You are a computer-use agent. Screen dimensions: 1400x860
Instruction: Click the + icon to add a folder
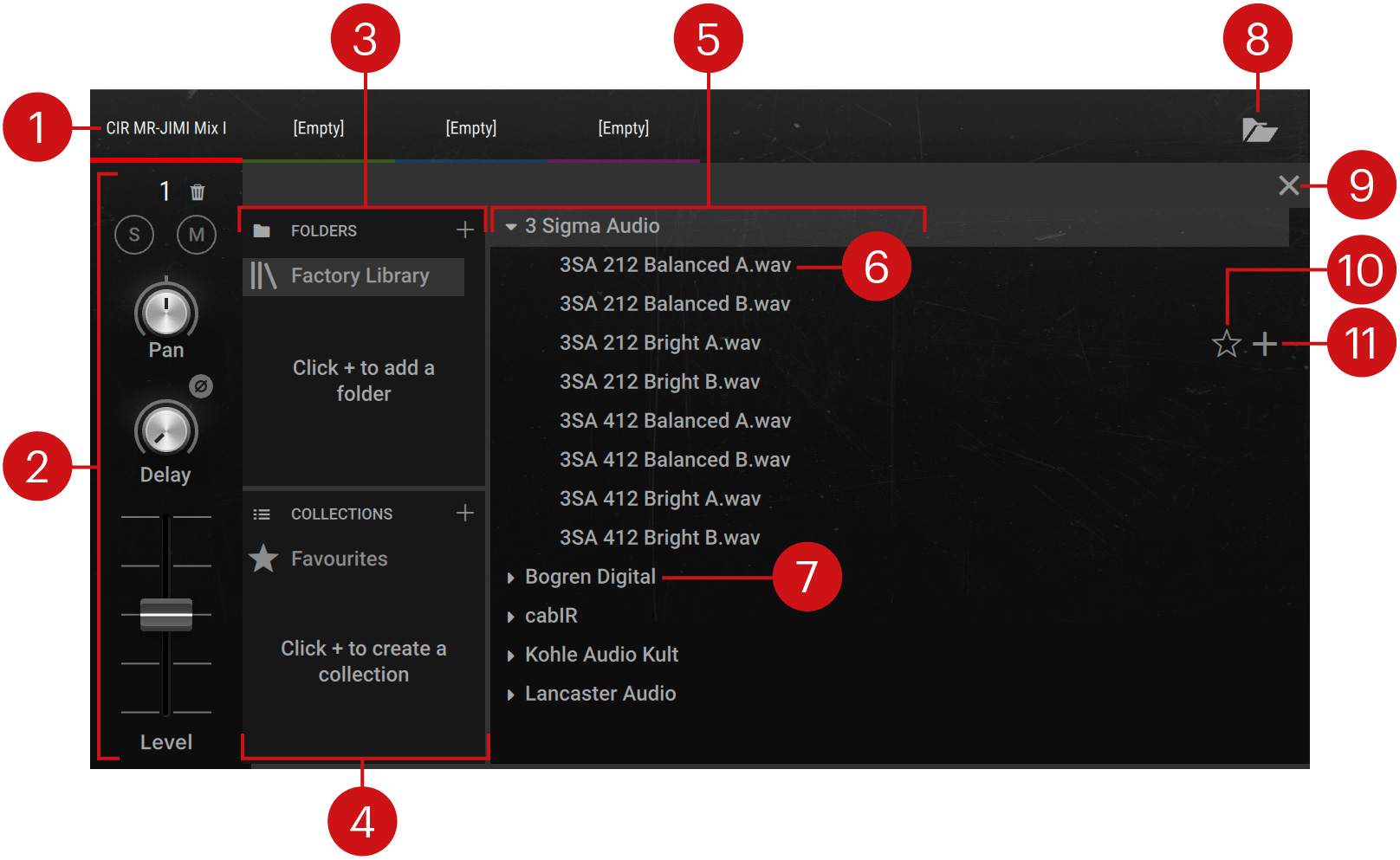[466, 230]
